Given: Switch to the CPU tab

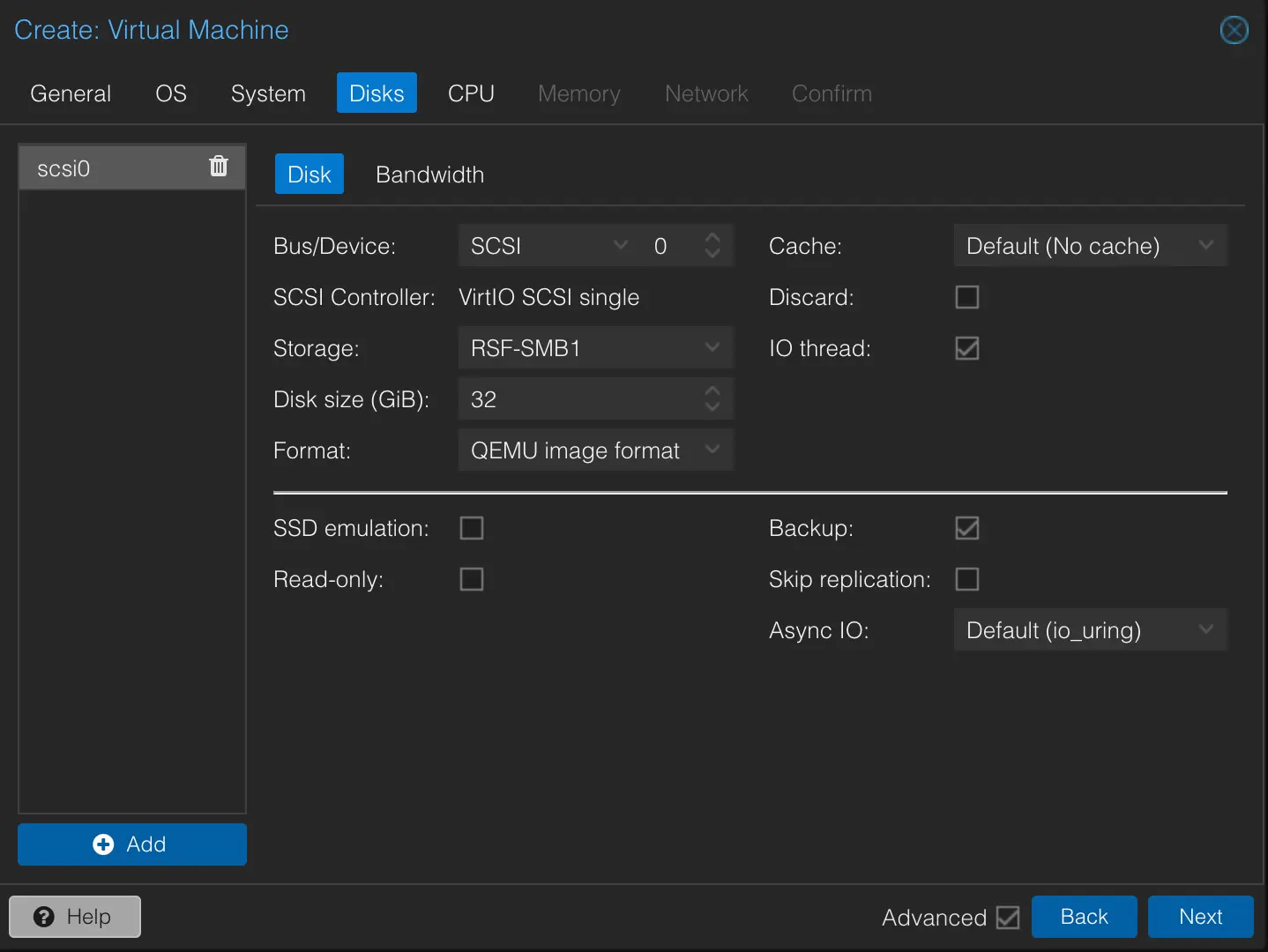Looking at the screenshot, I should 471,93.
